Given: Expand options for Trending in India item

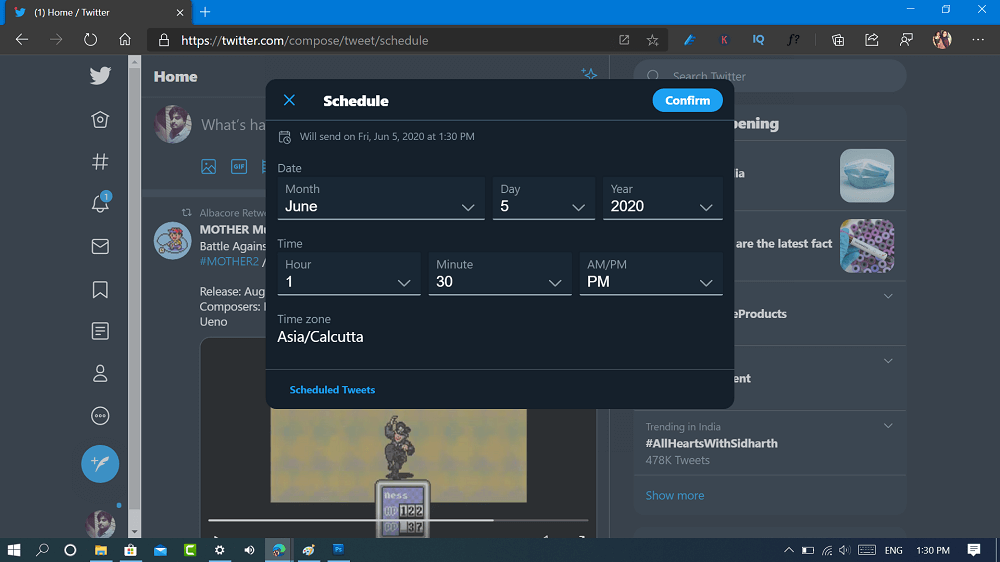Looking at the screenshot, I should tap(888, 425).
